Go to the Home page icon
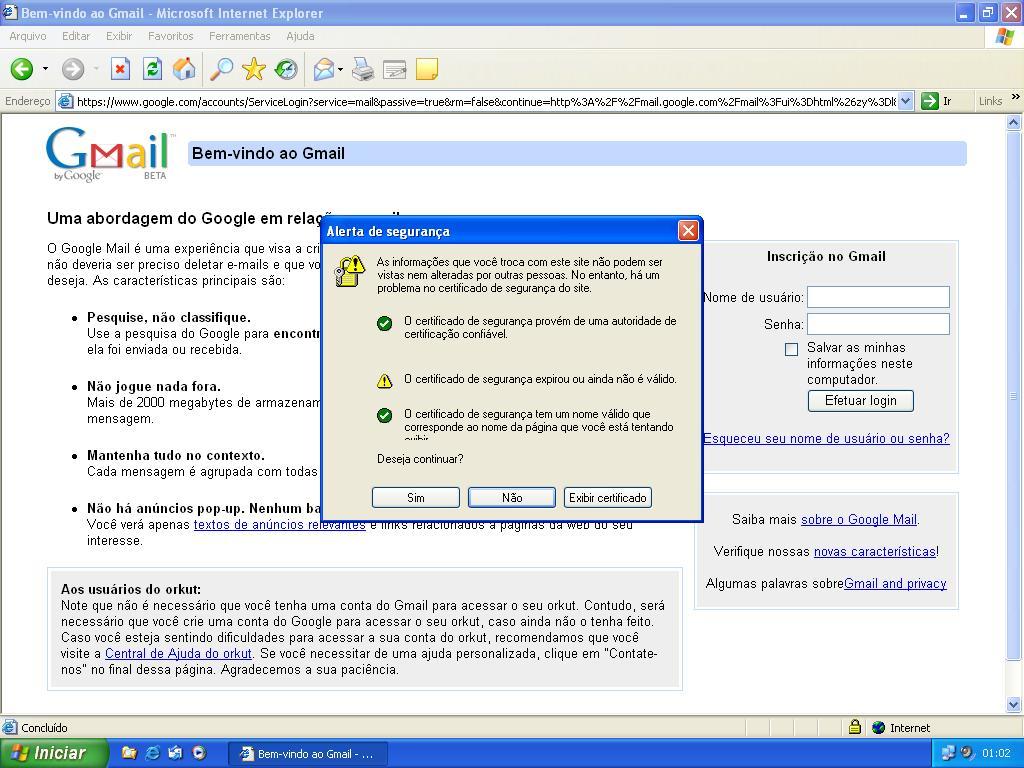The image size is (1024, 768). coord(184,69)
